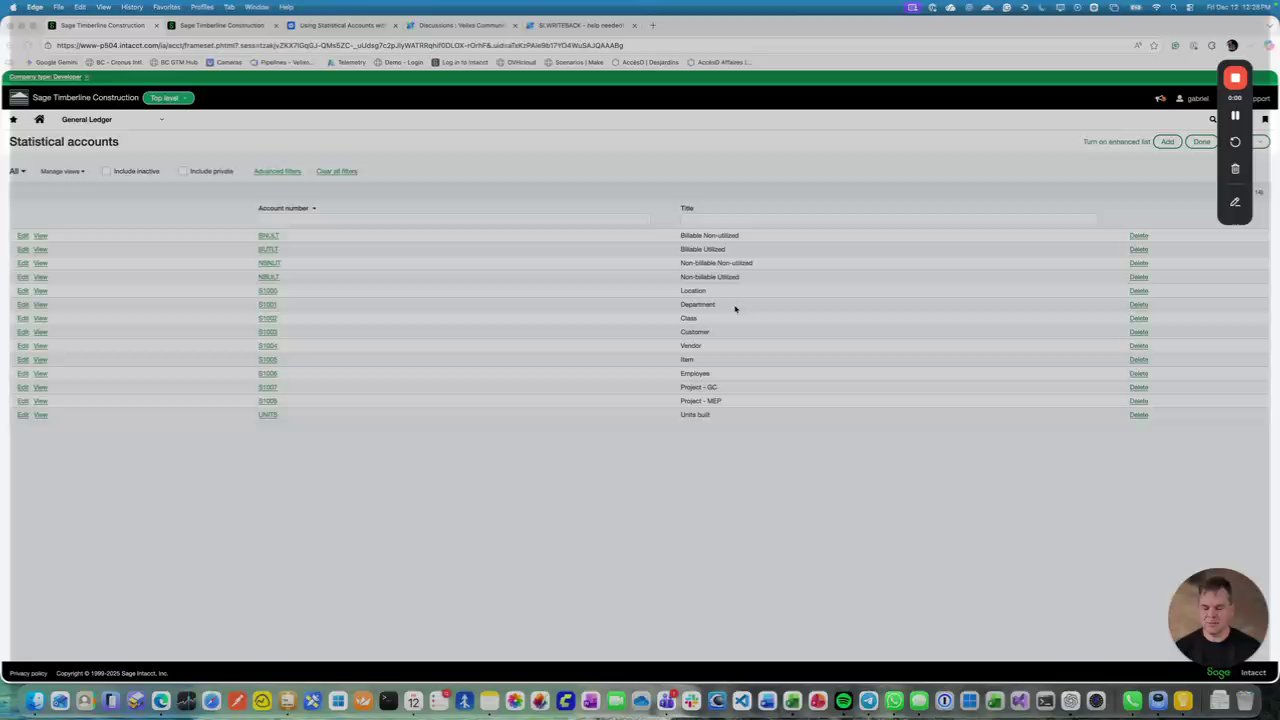
Task: Click Turn on enhanced list link
Action: click(1116, 142)
